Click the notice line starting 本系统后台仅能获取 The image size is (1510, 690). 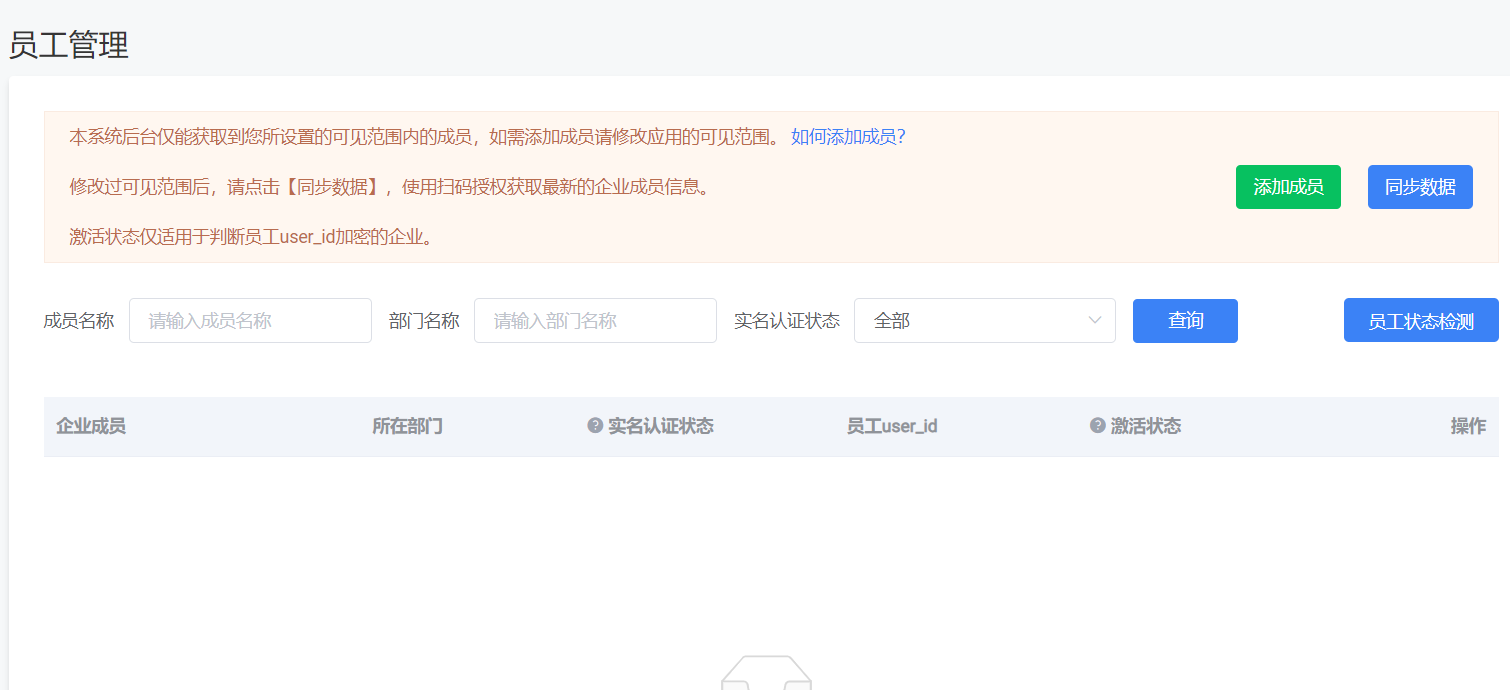pyautogui.click(x=425, y=137)
